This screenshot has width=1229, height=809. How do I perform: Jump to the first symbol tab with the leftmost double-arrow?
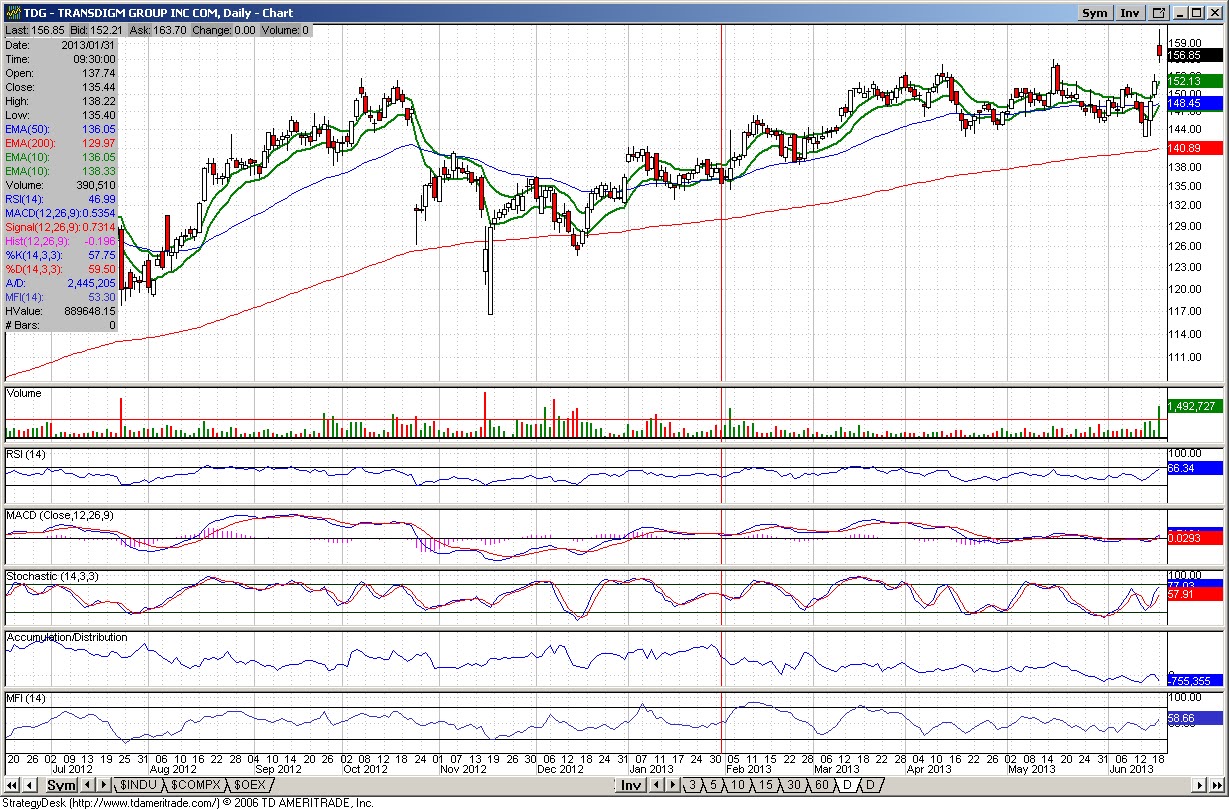click(x=12, y=785)
